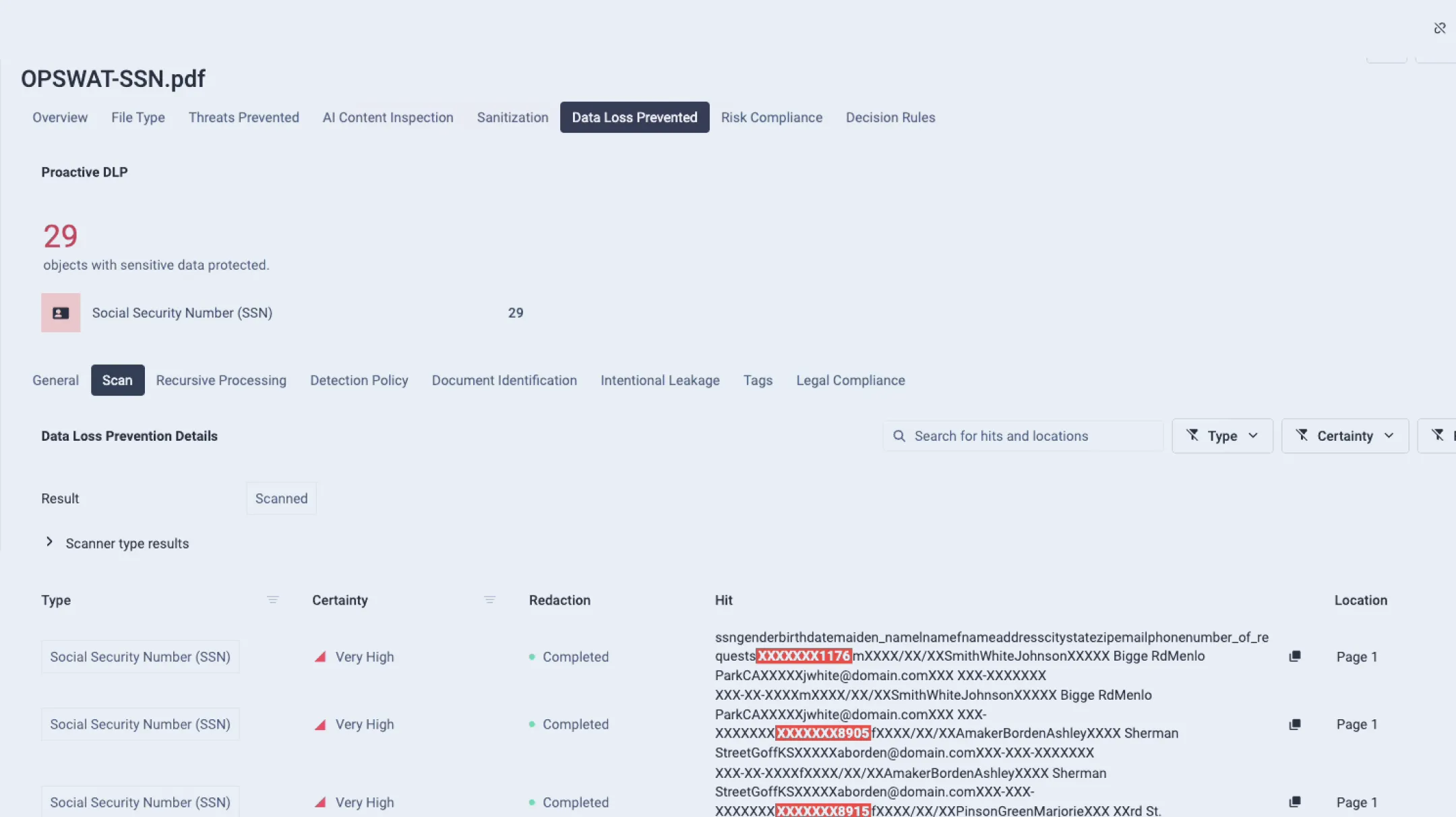
Task: Go to the Legal Compliance sub-tab
Action: click(851, 380)
